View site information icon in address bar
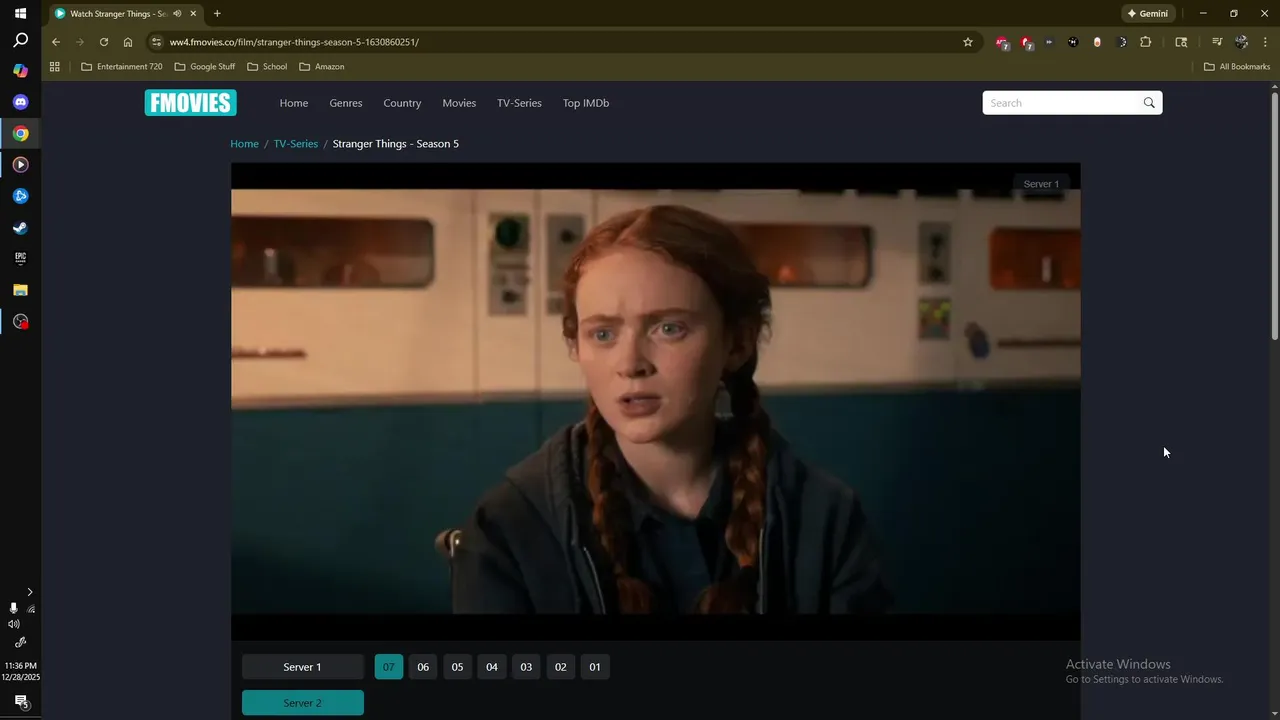This screenshot has width=1280, height=720. pyautogui.click(x=155, y=42)
